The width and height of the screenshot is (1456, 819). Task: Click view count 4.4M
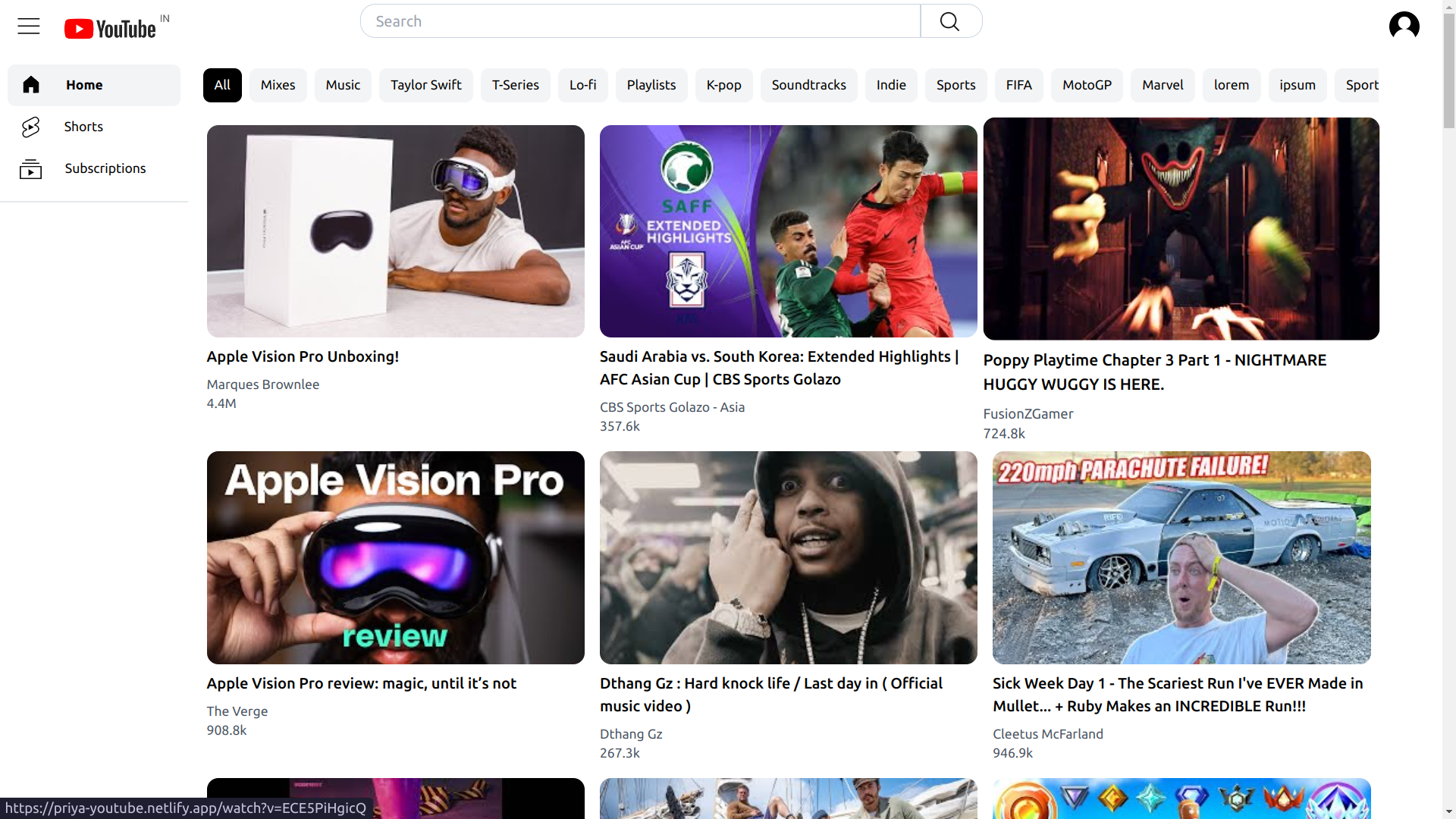(221, 403)
